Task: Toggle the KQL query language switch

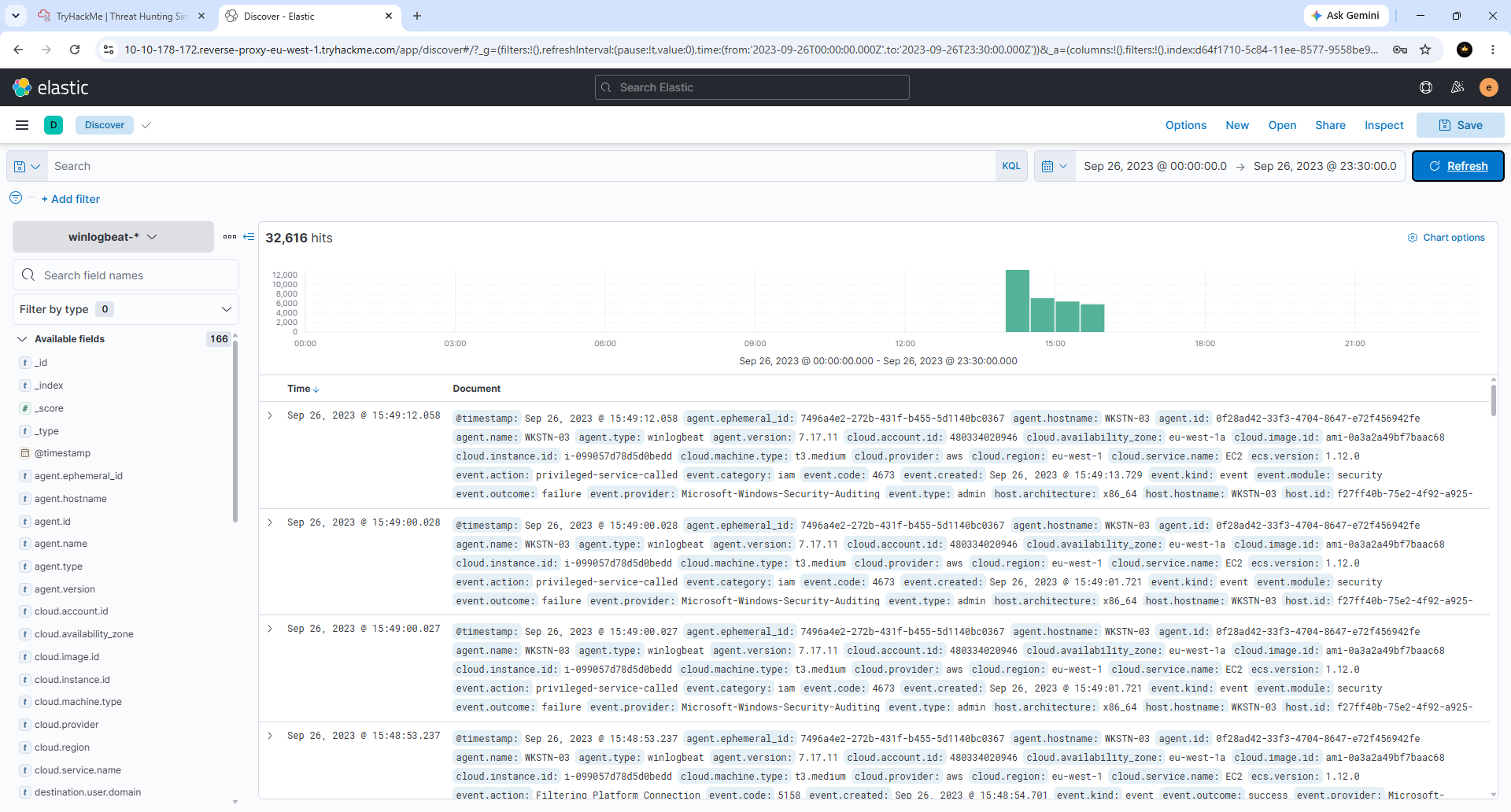Action: coord(1011,166)
